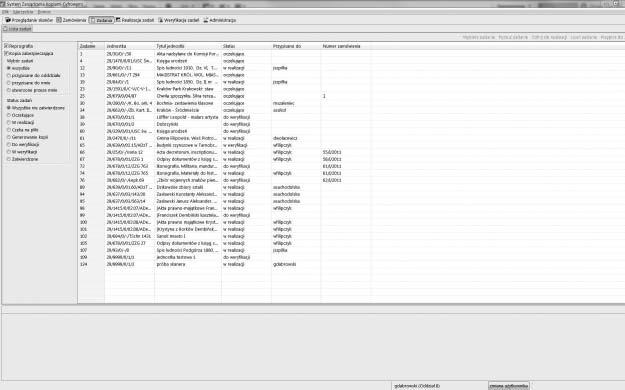Viewport: 625px width, 390px height.
Task: Open the Administracja toolbar section
Action: tap(220, 20)
